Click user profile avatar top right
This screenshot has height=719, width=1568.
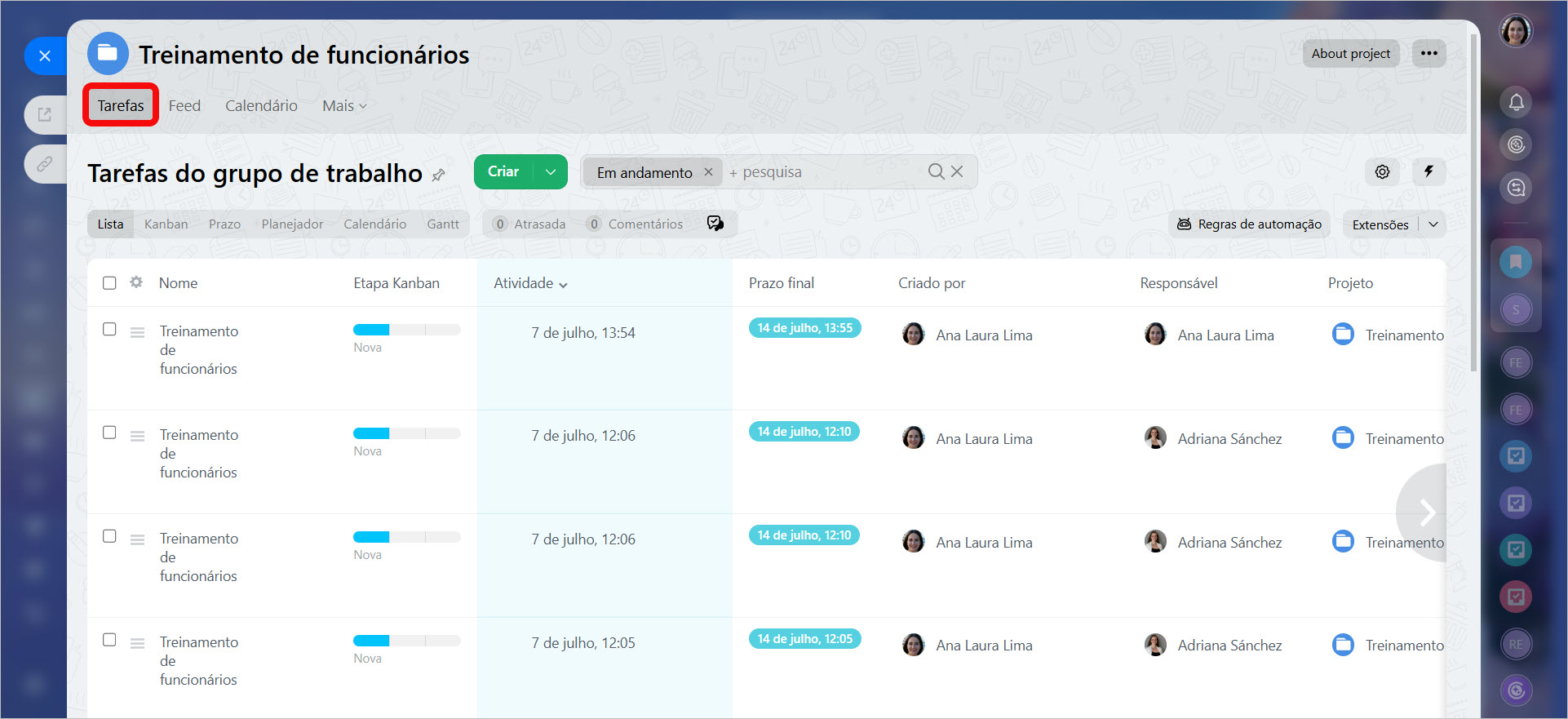tap(1516, 31)
